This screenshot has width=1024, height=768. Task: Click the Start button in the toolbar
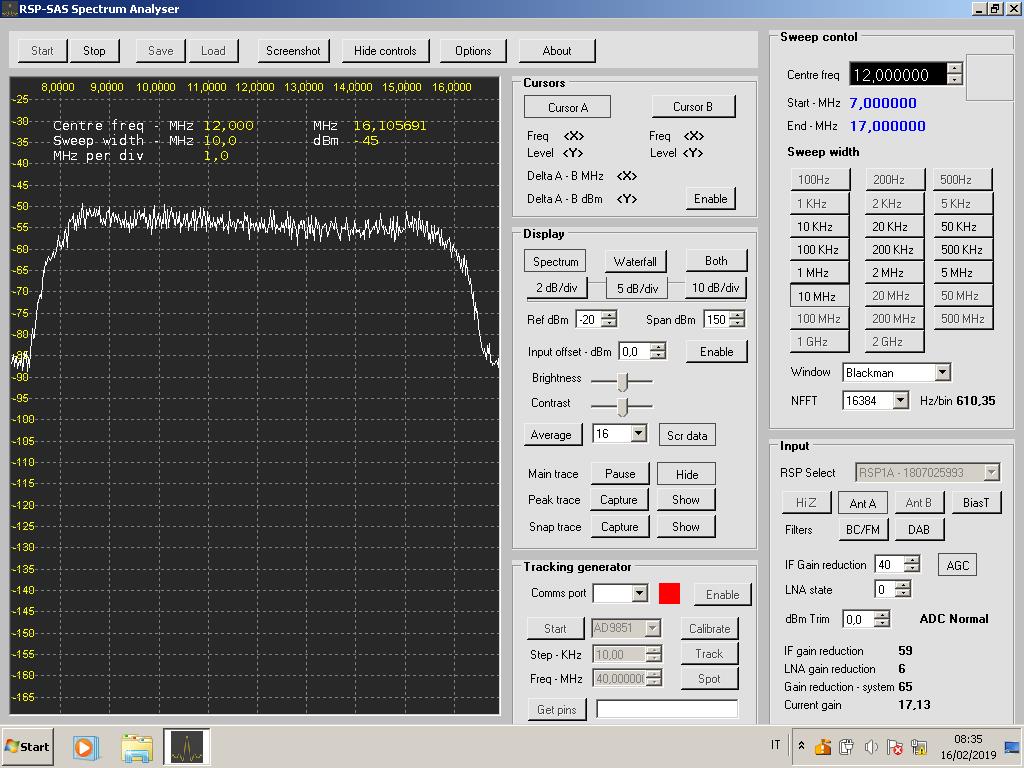42,50
